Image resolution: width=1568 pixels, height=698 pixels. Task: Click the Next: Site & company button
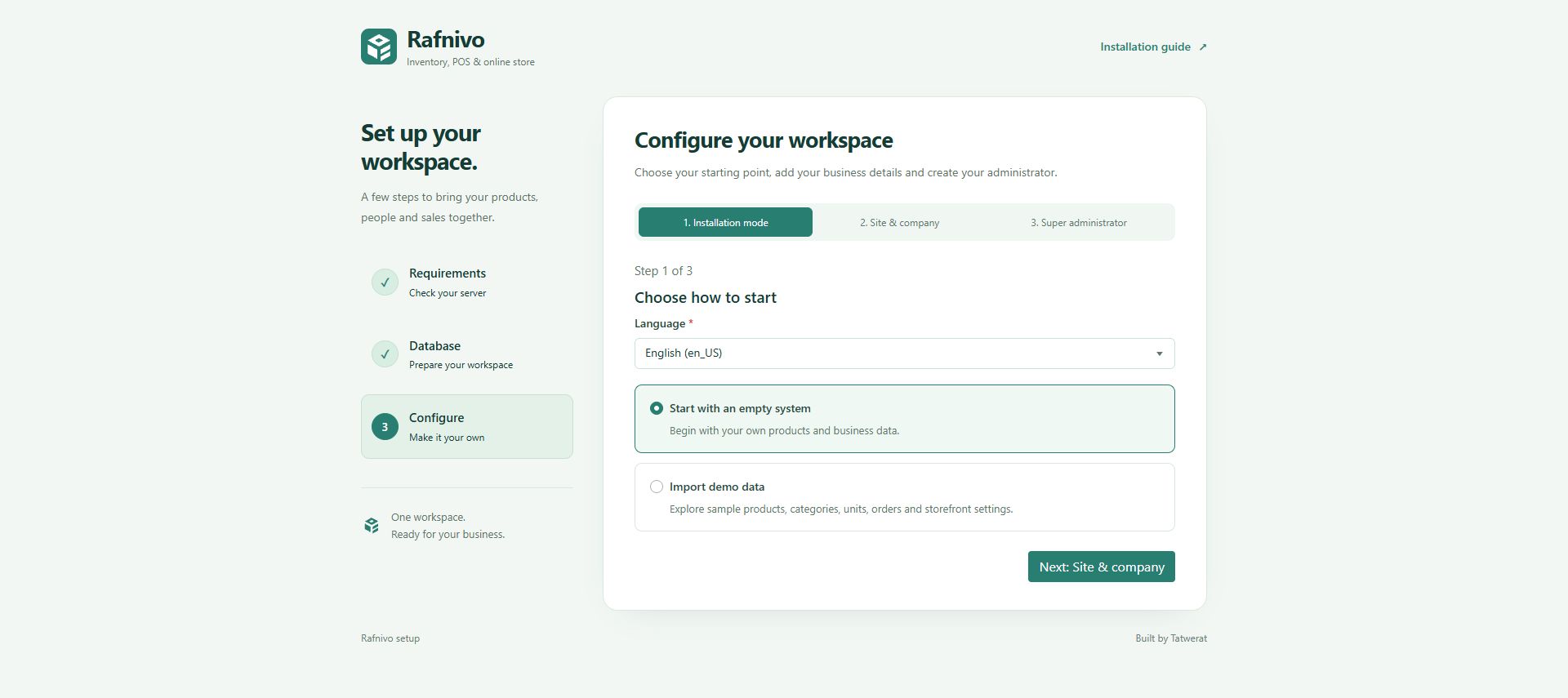click(x=1102, y=567)
